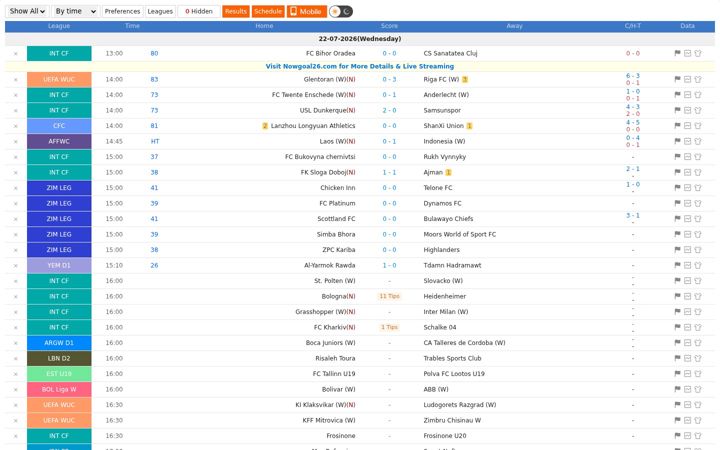Click flag icon for FC Twente Enschede match
Viewport: 720px width, 450px height.
[x=677, y=95]
